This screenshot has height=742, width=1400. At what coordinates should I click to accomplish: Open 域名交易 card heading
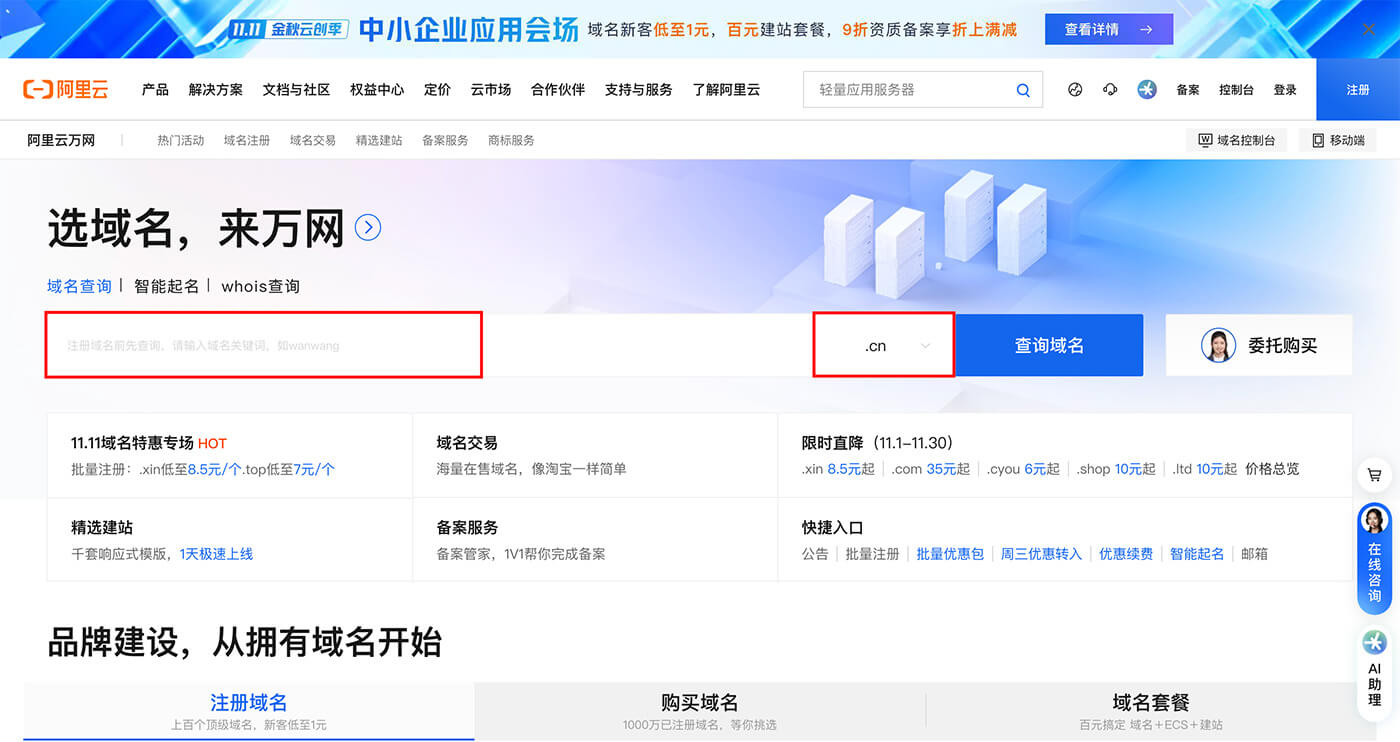click(x=467, y=443)
